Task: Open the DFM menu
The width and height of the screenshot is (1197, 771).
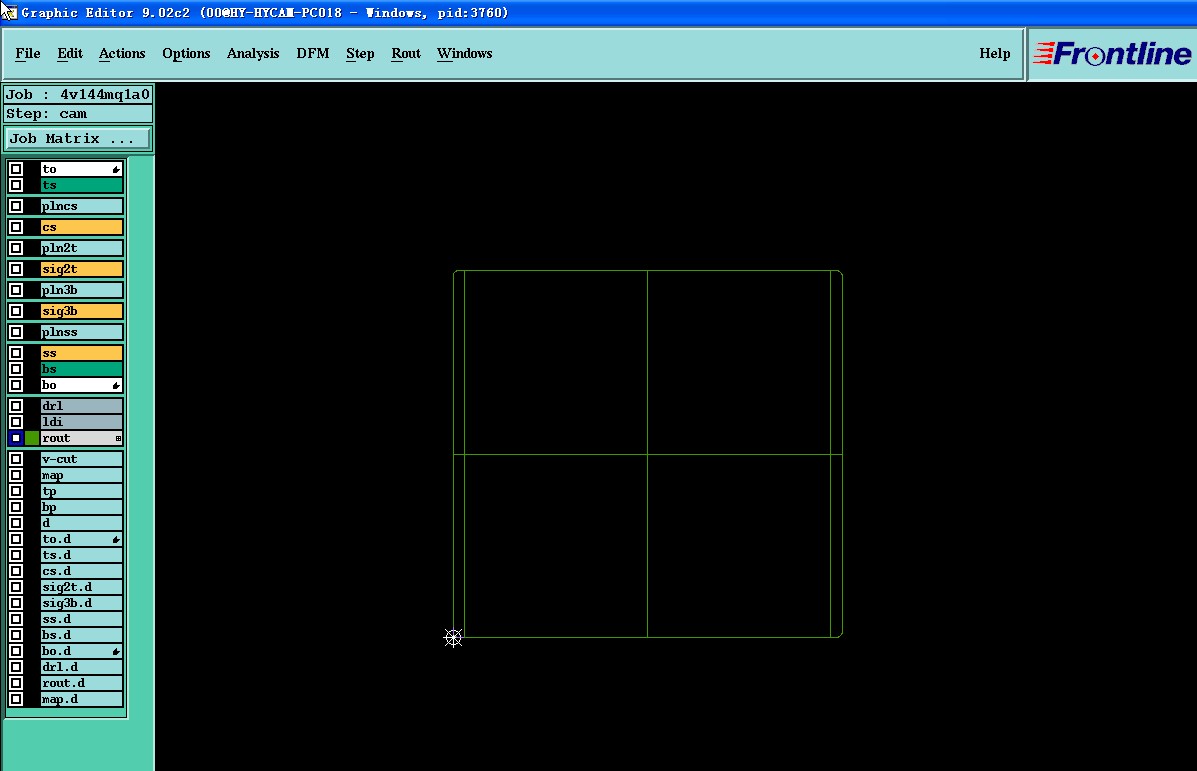Action: tap(313, 53)
